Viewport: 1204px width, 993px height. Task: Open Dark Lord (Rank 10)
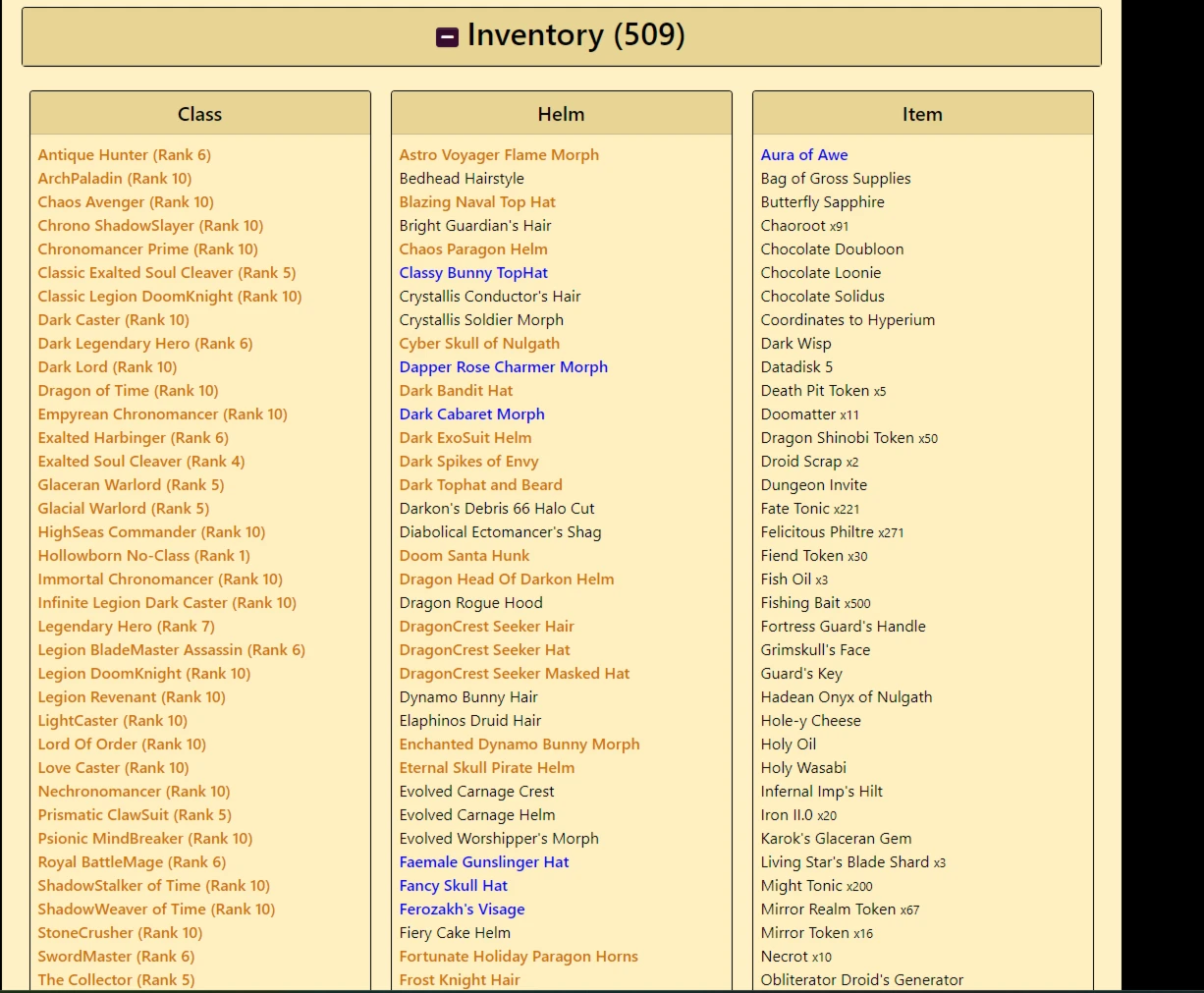point(108,367)
